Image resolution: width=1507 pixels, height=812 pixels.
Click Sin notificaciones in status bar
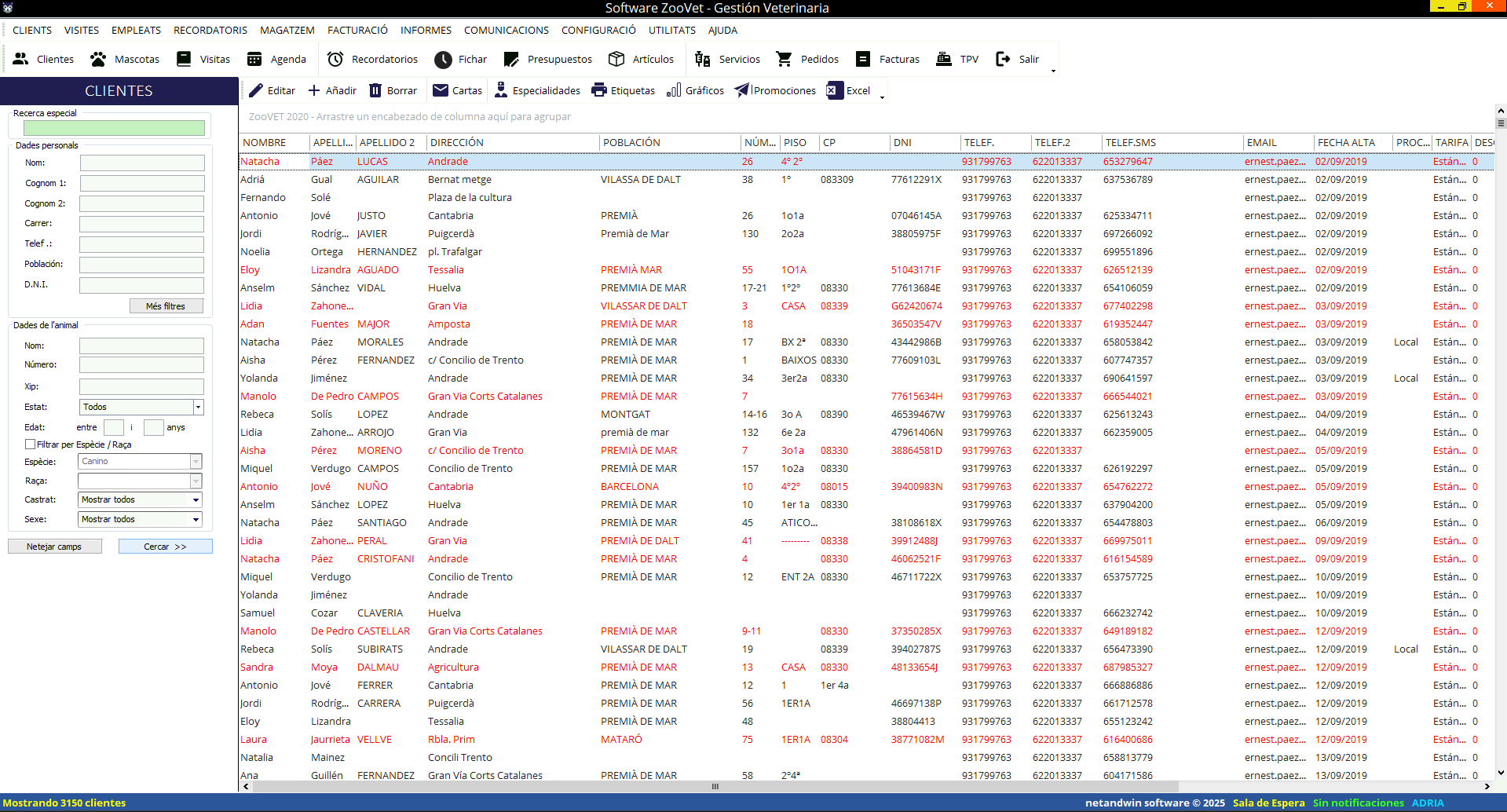pyautogui.click(x=1358, y=803)
